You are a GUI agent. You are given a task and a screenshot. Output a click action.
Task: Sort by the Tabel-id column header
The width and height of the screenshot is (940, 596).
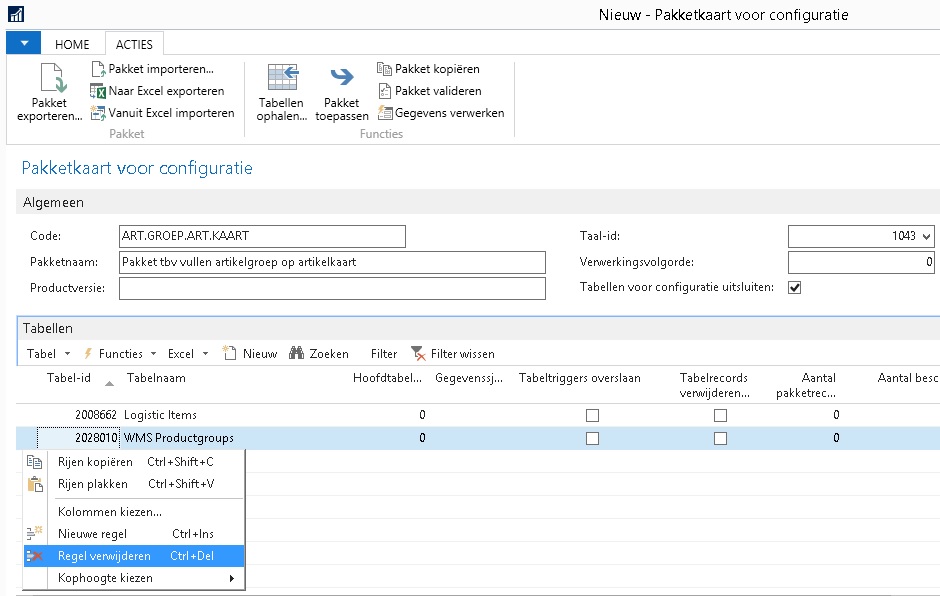(x=69, y=378)
